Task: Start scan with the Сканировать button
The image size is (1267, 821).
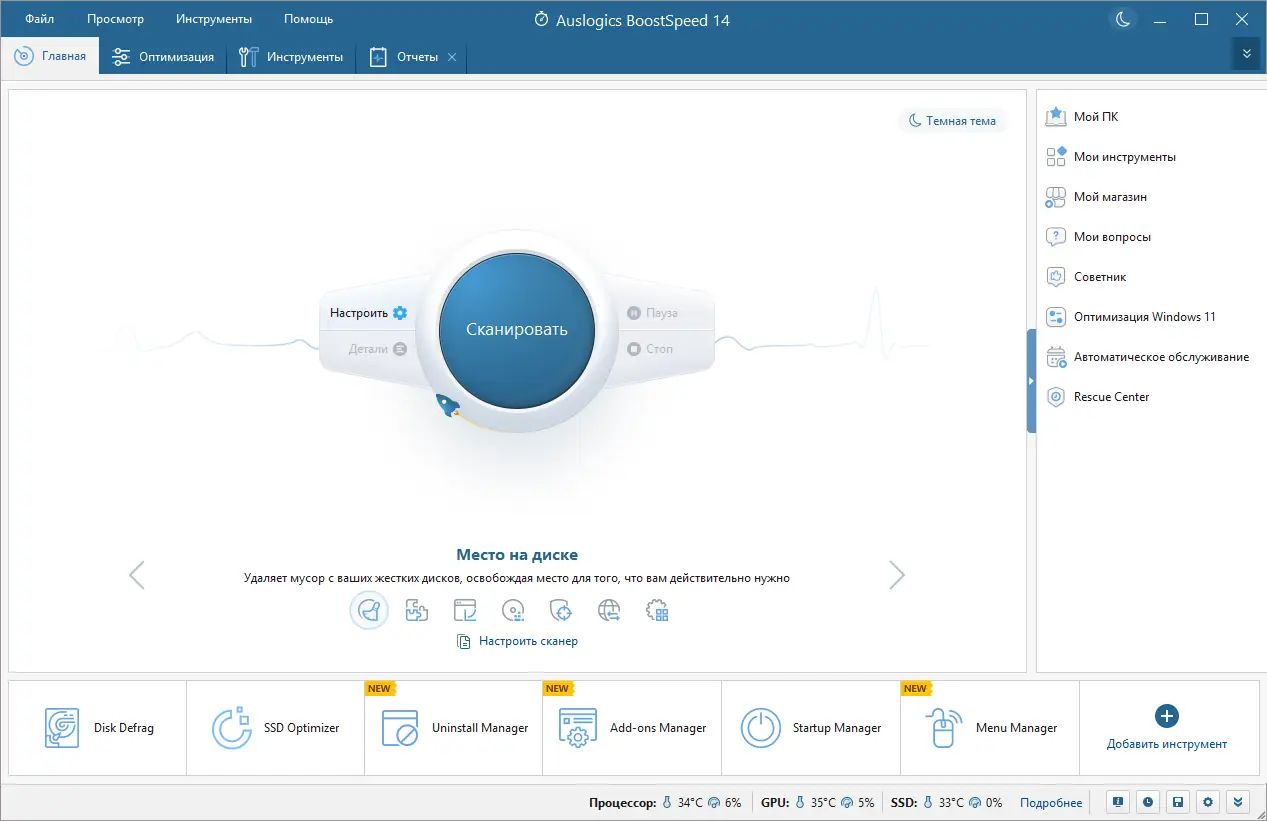Action: [x=517, y=329]
